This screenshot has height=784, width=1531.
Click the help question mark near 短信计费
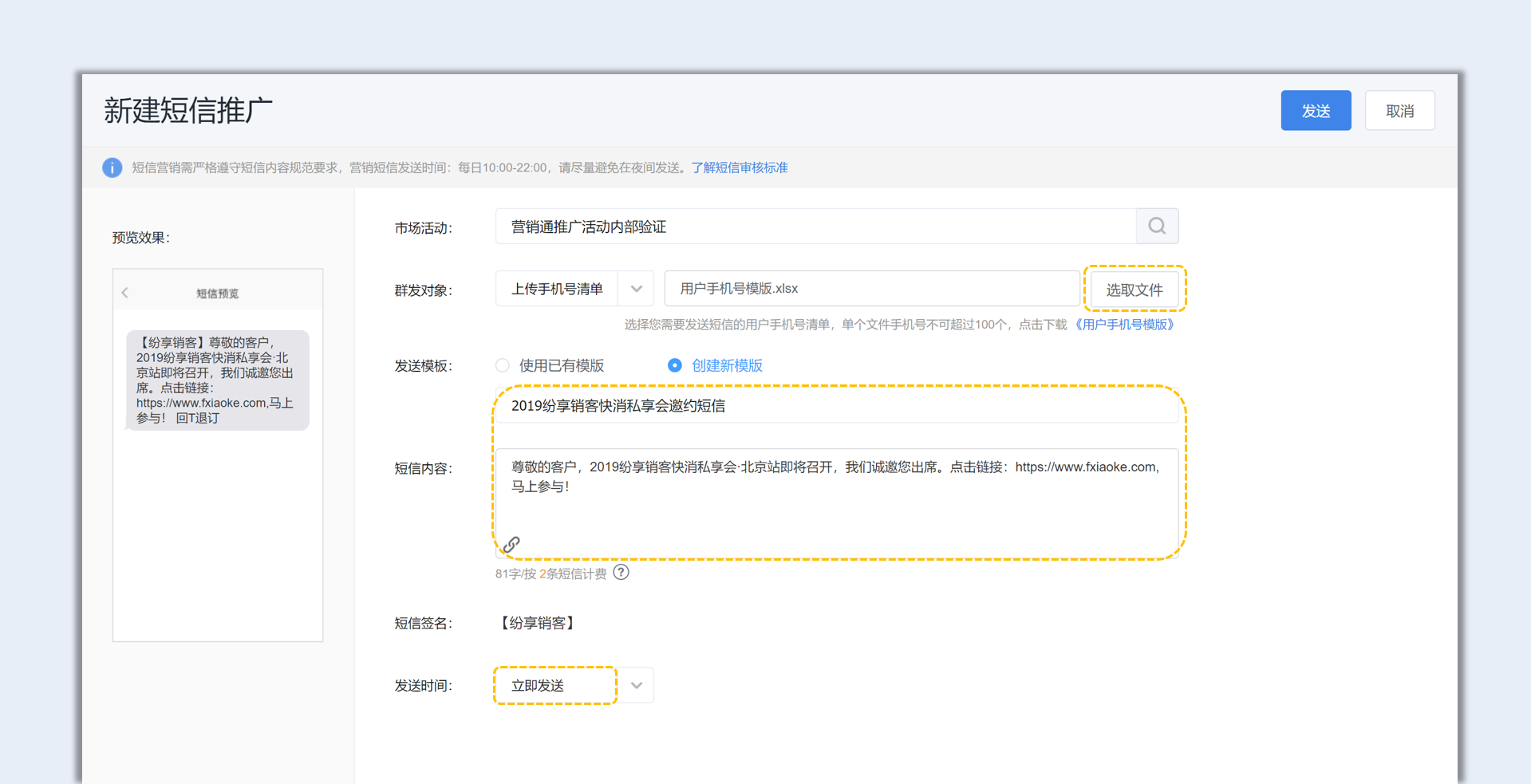[x=621, y=573]
